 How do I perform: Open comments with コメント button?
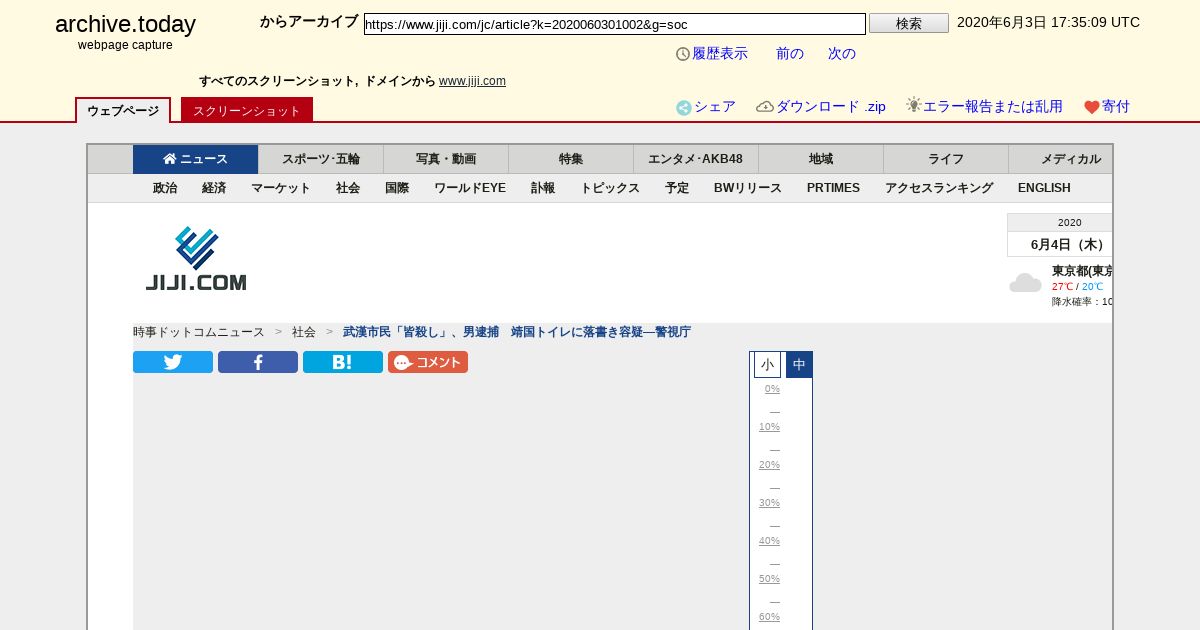428,362
